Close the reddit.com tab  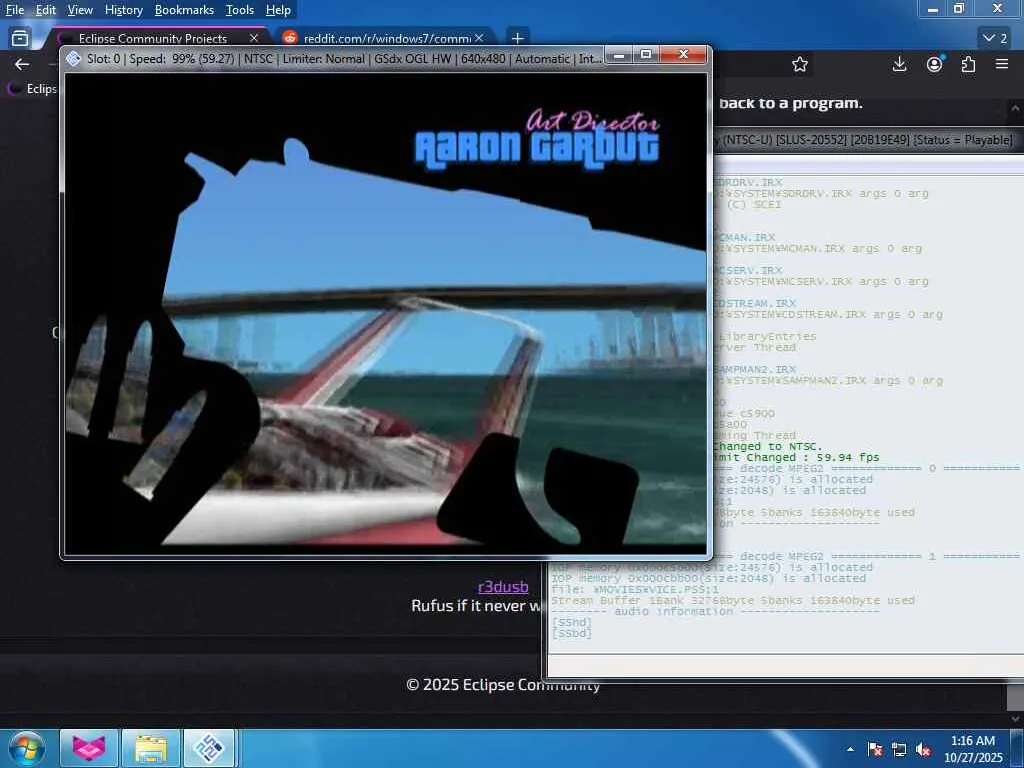[x=479, y=39]
